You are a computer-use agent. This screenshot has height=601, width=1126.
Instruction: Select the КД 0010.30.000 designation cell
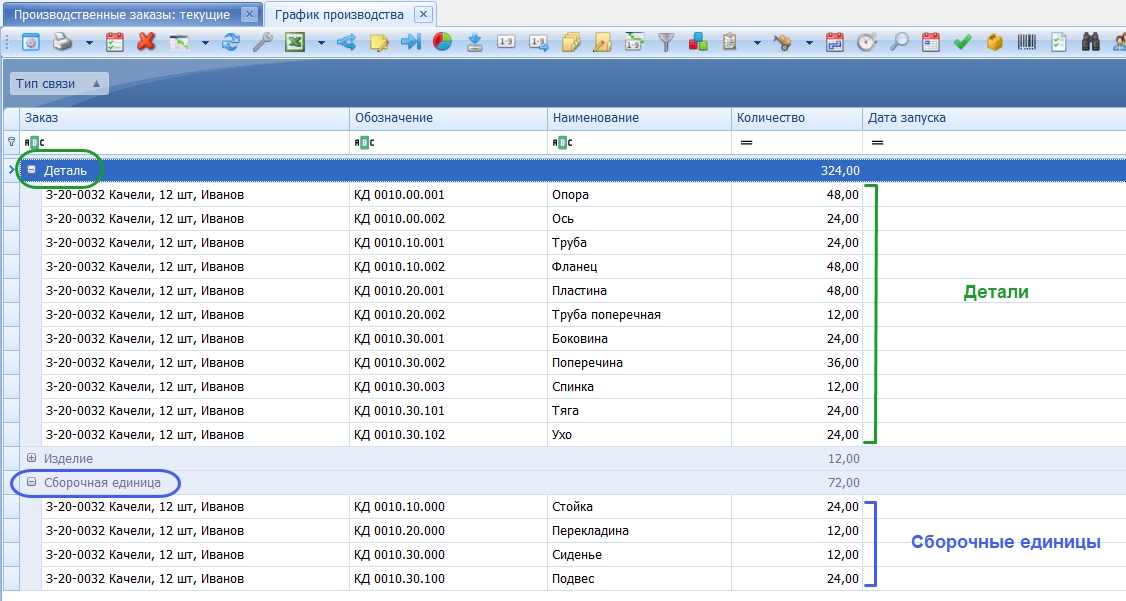[x=448, y=554]
